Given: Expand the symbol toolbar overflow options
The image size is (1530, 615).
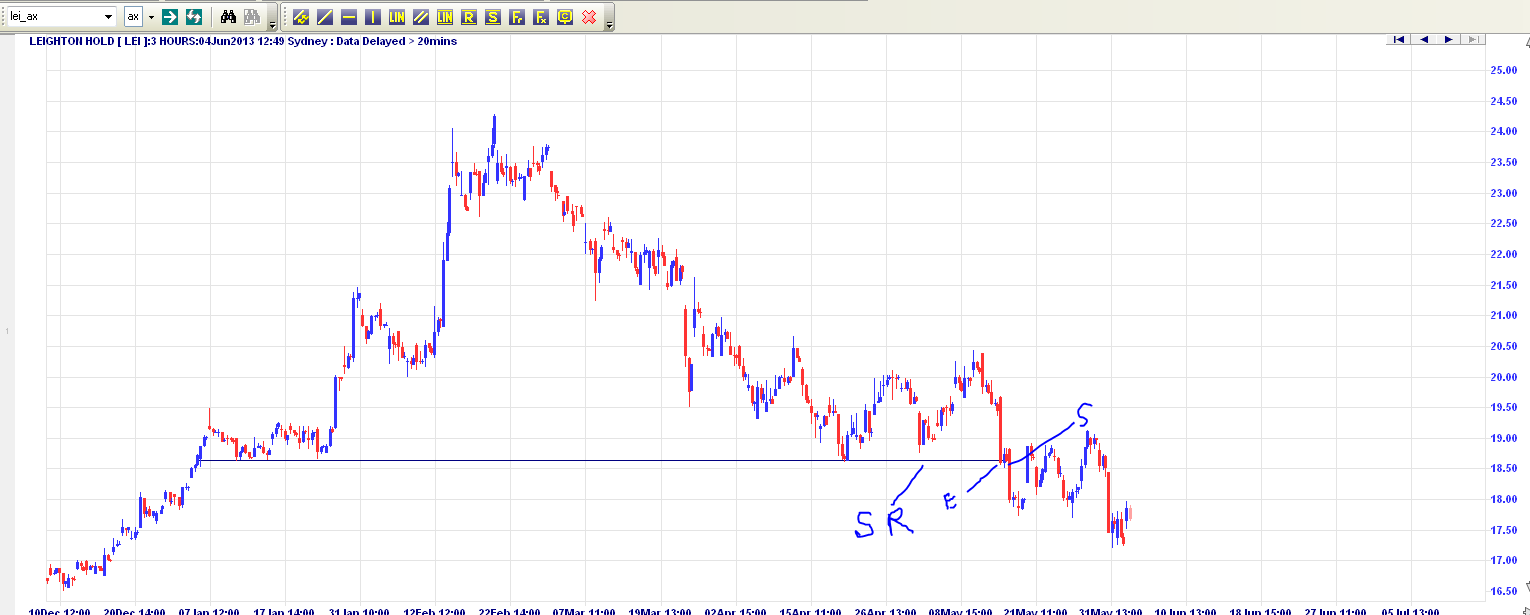Looking at the screenshot, I should [273, 19].
